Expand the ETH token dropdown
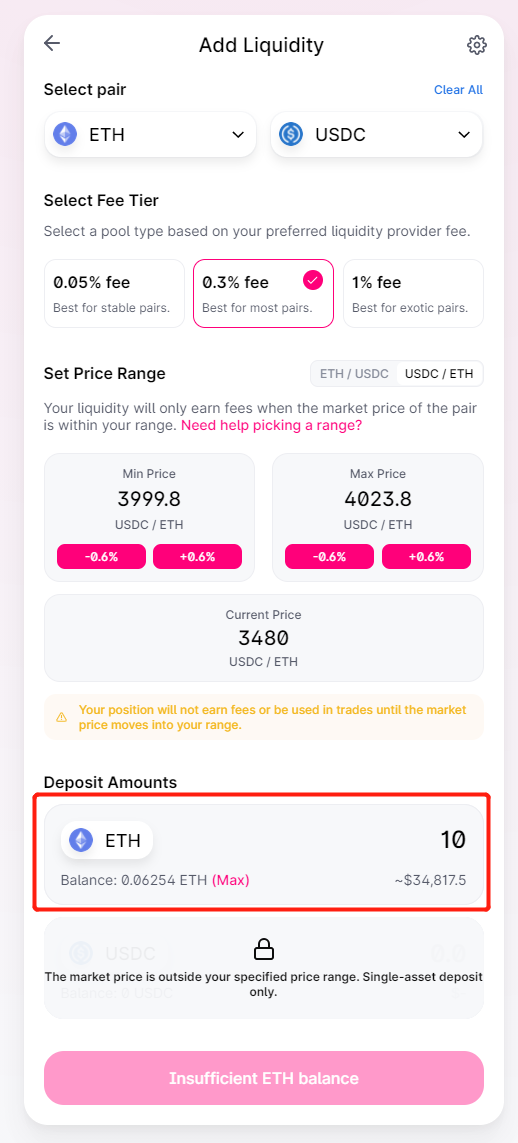The width and height of the screenshot is (518, 1143). tap(150, 134)
